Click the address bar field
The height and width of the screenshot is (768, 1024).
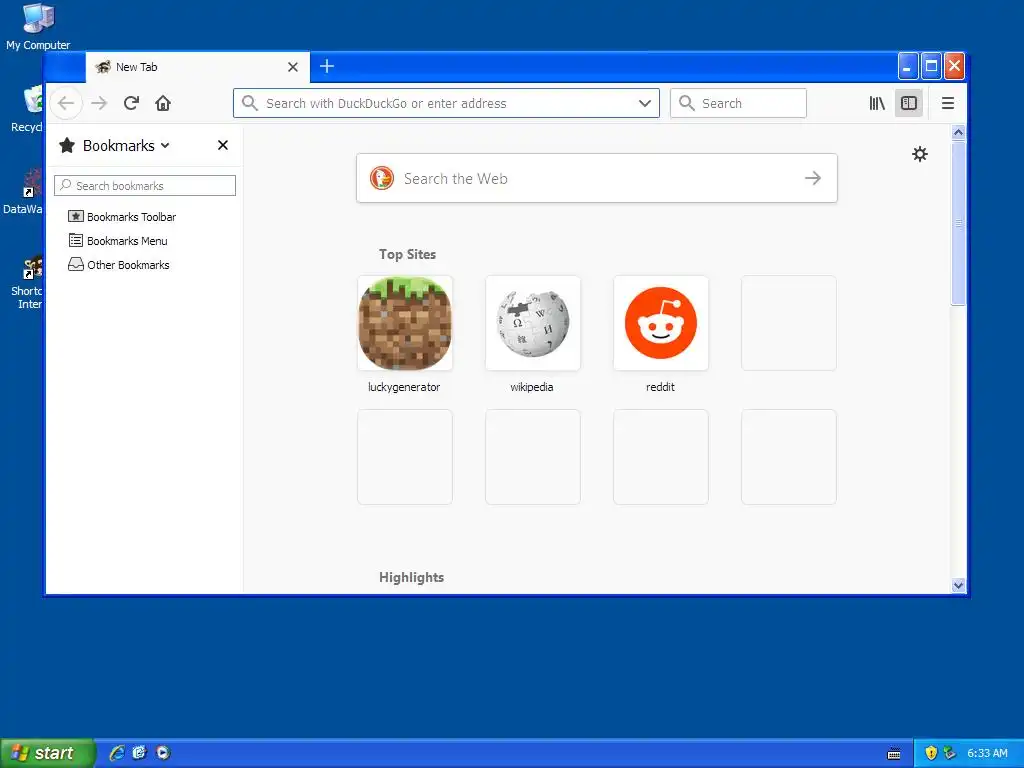[x=446, y=103]
